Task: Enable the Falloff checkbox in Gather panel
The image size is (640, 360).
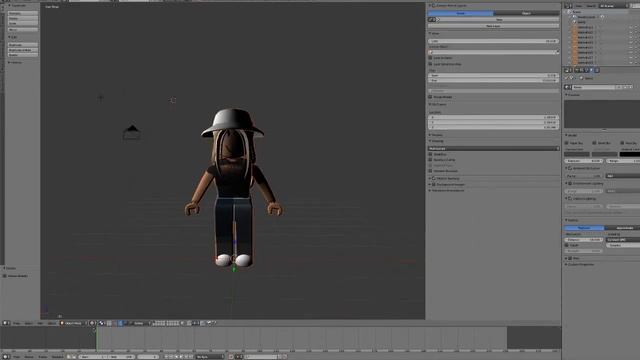Action: (567, 245)
